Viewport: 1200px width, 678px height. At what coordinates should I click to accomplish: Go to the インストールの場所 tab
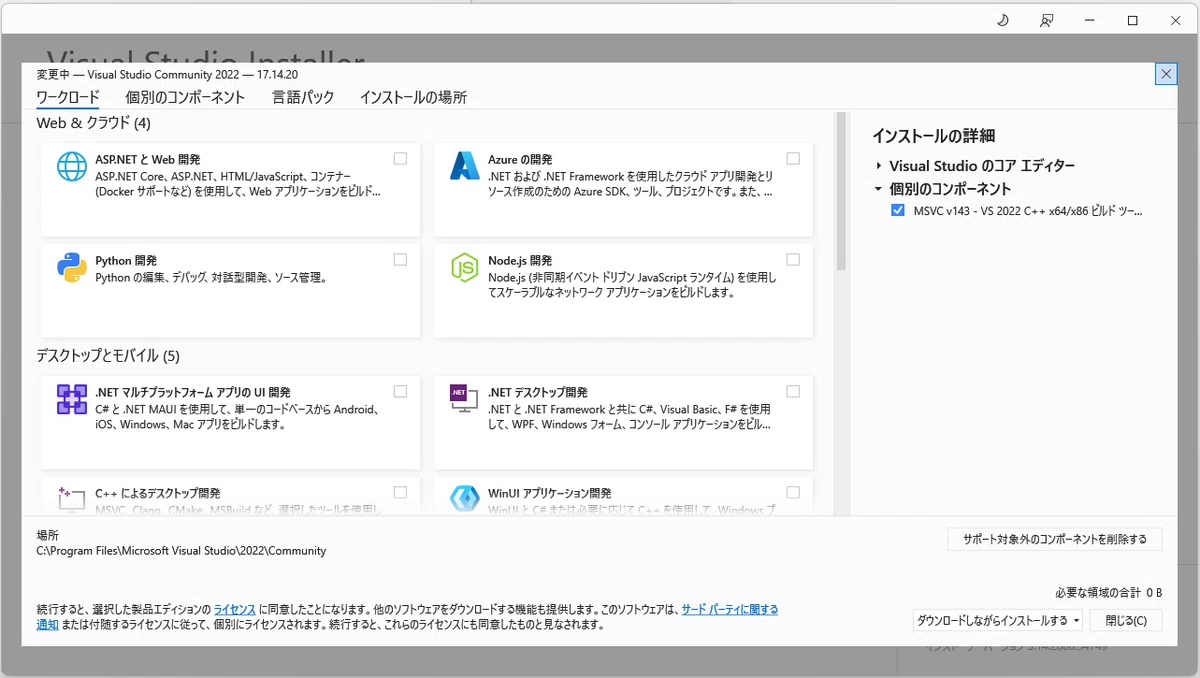(x=413, y=97)
